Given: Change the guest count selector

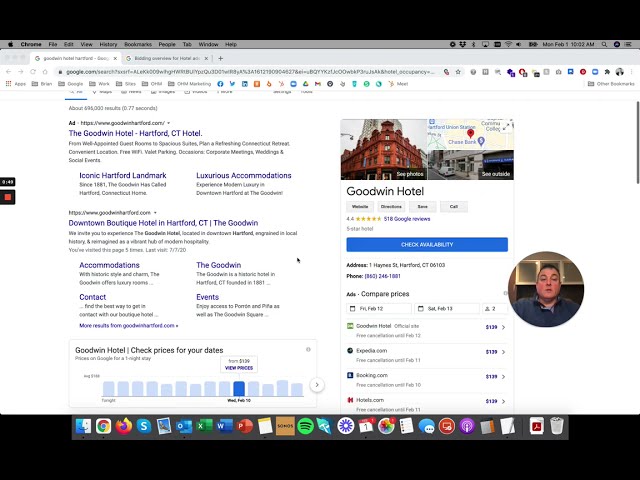Looking at the screenshot, I should point(495,309).
